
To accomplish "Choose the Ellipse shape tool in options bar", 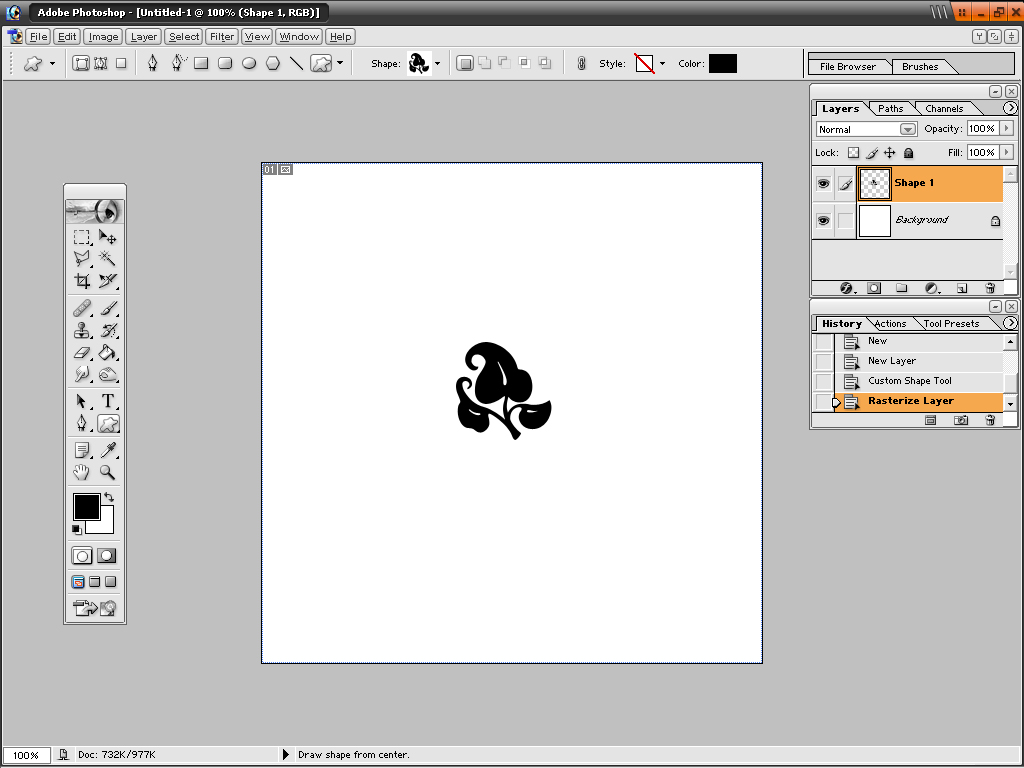I will 249,64.
